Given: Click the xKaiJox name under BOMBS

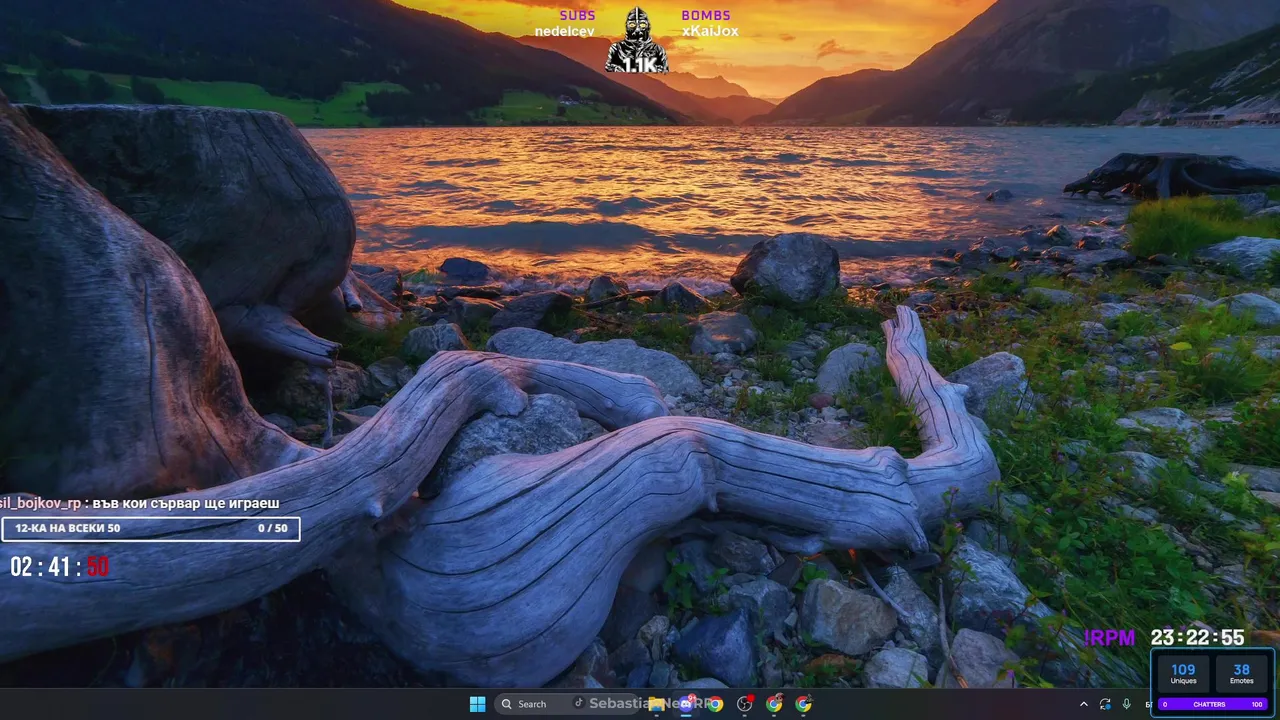Looking at the screenshot, I should 710,31.
